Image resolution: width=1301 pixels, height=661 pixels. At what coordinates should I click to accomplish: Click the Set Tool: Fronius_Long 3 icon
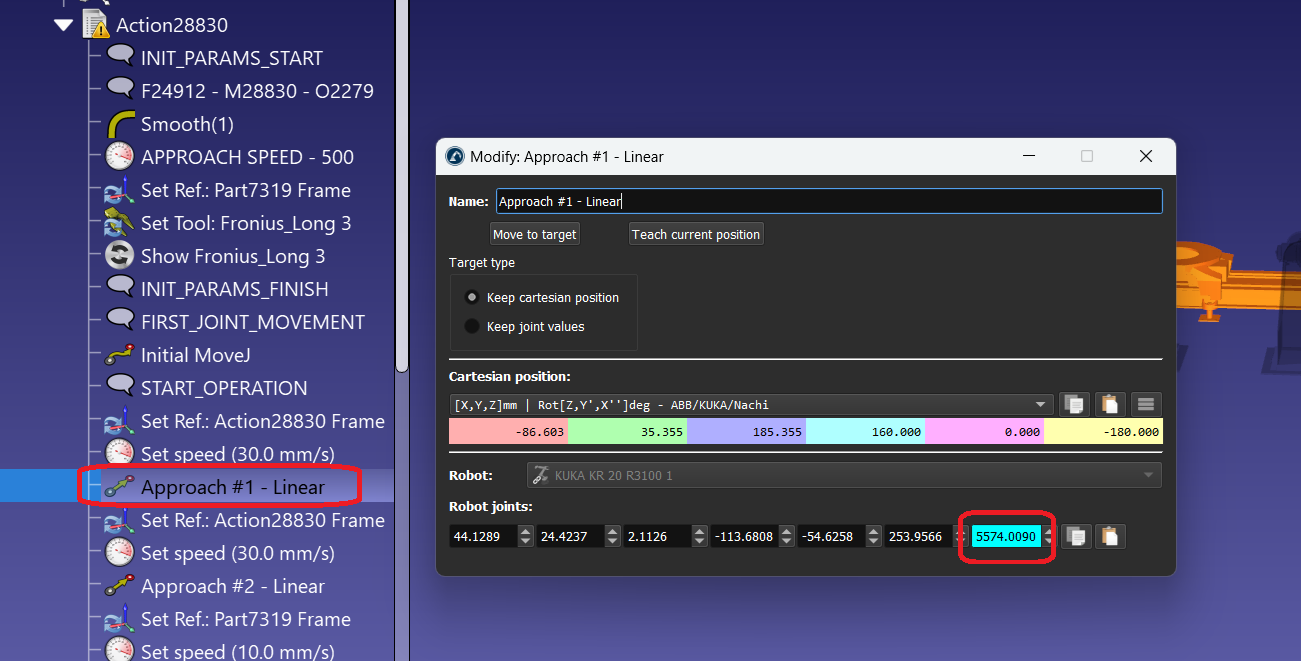click(x=120, y=223)
